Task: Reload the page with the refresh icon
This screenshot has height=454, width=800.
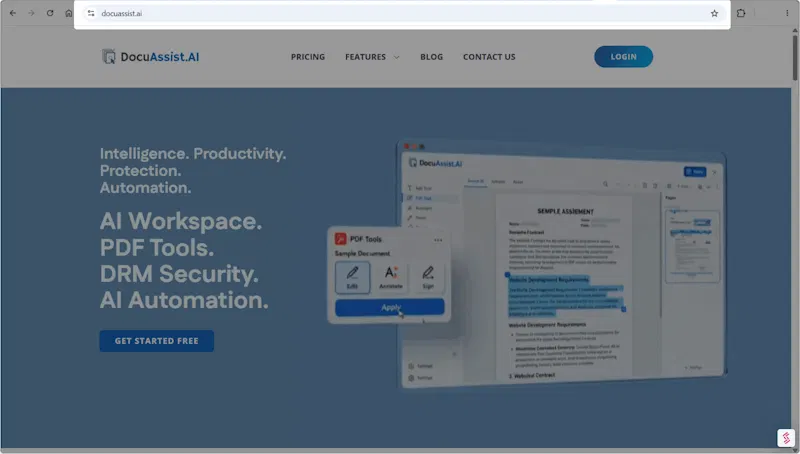Action: click(x=50, y=13)
